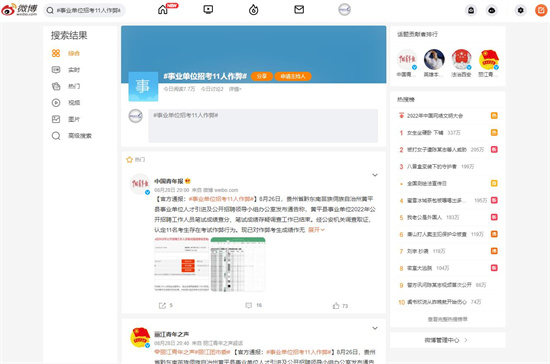Open my profile avatar in navbar
The image size is (550, 364).
(344, 9)
